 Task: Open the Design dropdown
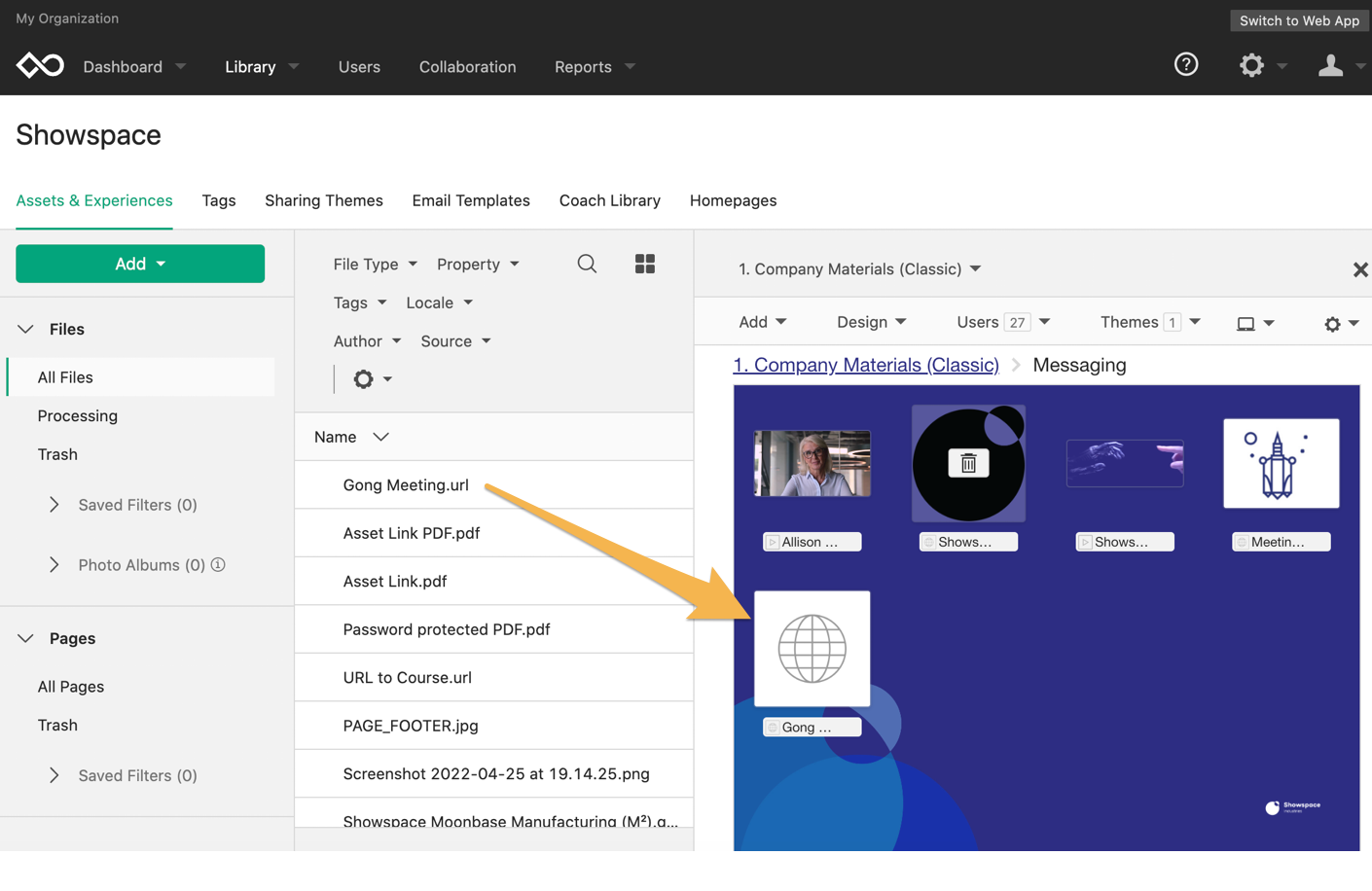(872, 322)
